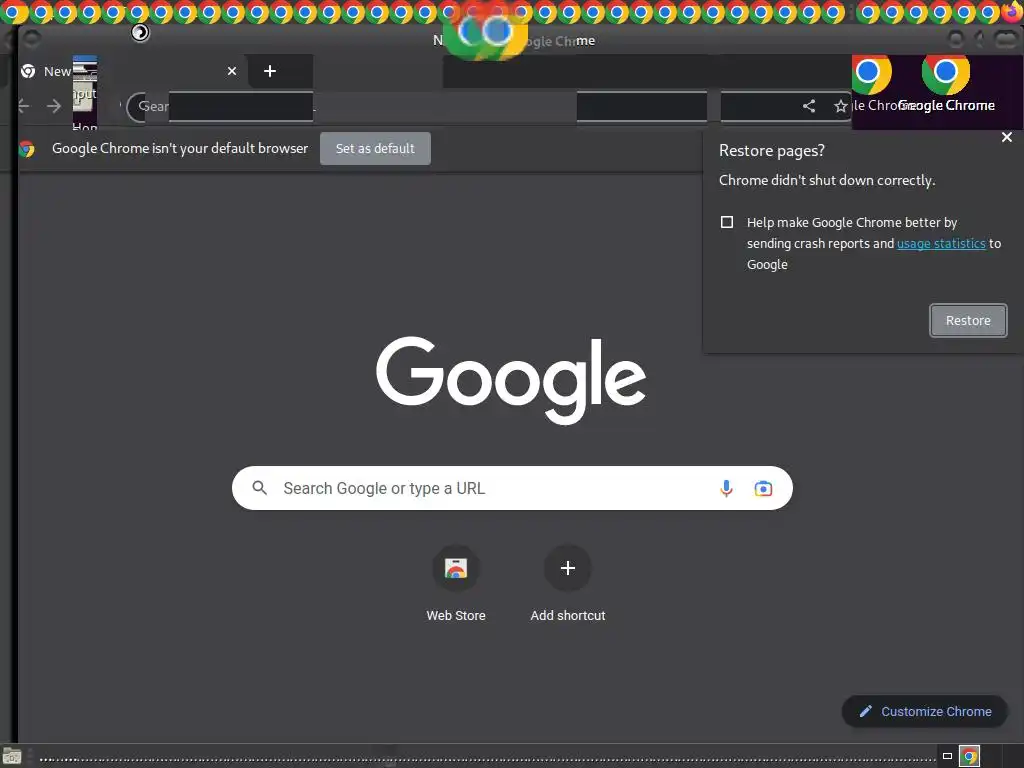Click the Chrome icon in the taskbar
1024x768 pixels.
[x=969, y=756]
